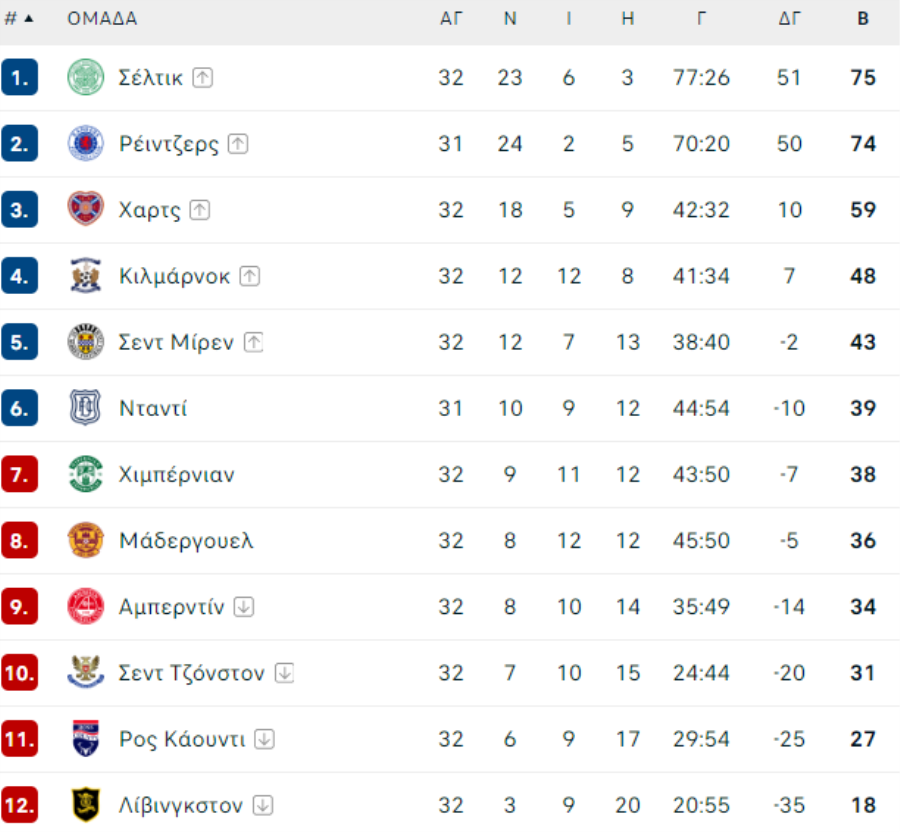Select the Kilmarnock crest icon
900x832 pixels.
coord(86,276)
